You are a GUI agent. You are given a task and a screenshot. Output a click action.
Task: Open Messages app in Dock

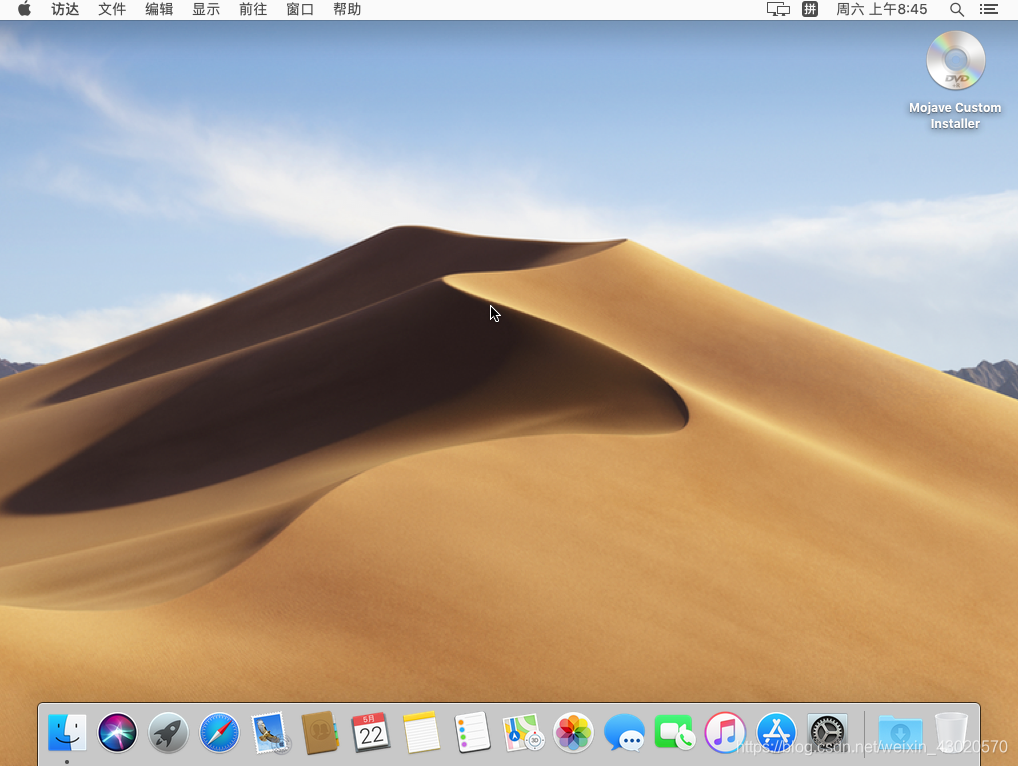pyautogui.click(x=624, y=733)
